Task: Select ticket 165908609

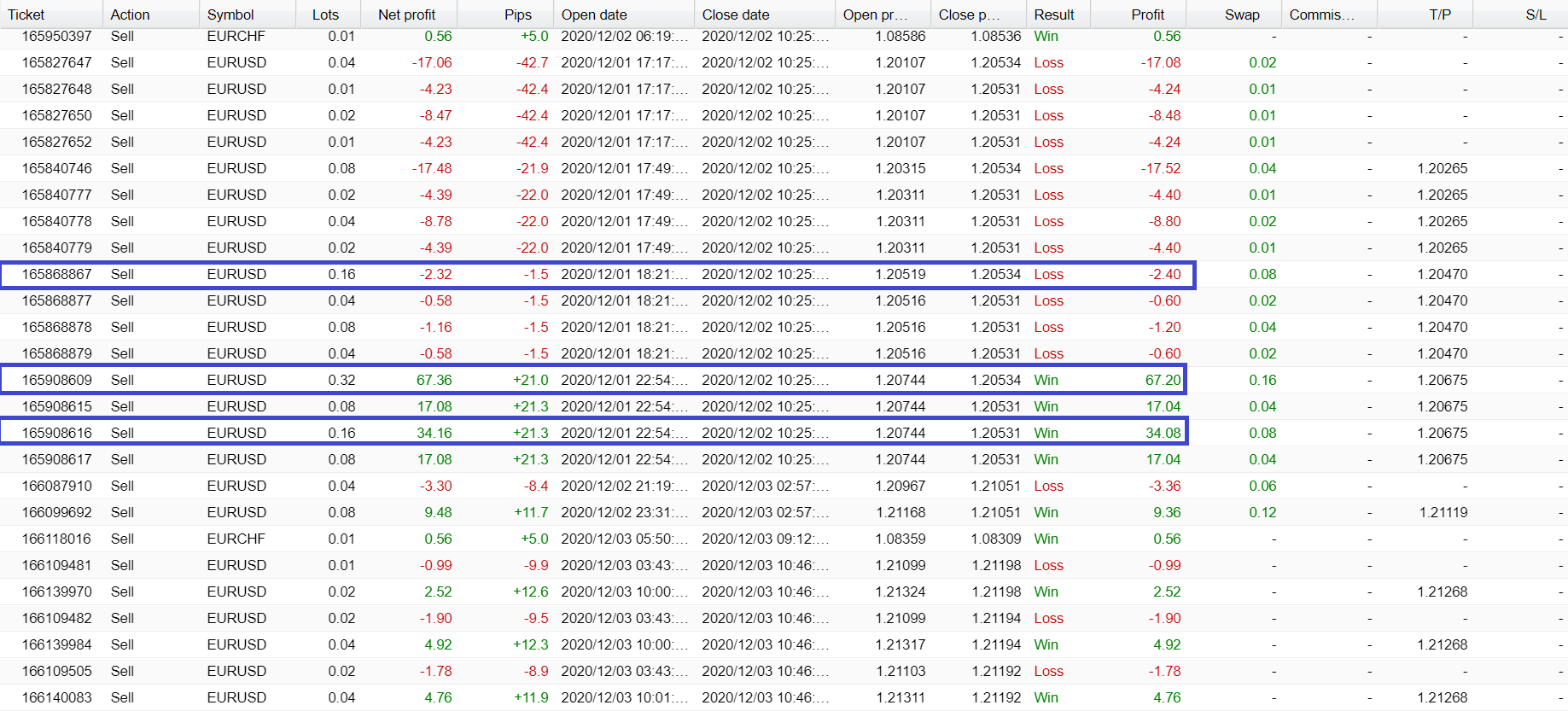Action: 56,380
